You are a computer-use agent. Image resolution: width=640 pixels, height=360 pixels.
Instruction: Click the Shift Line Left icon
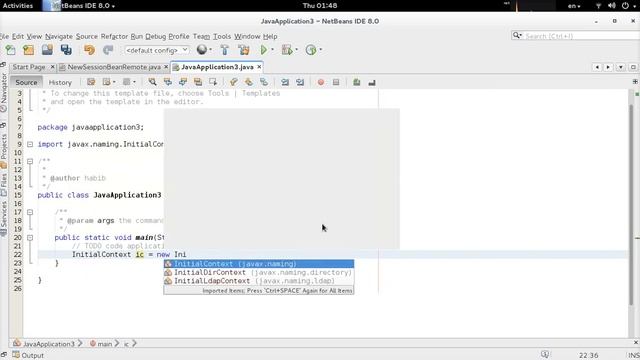285,82
